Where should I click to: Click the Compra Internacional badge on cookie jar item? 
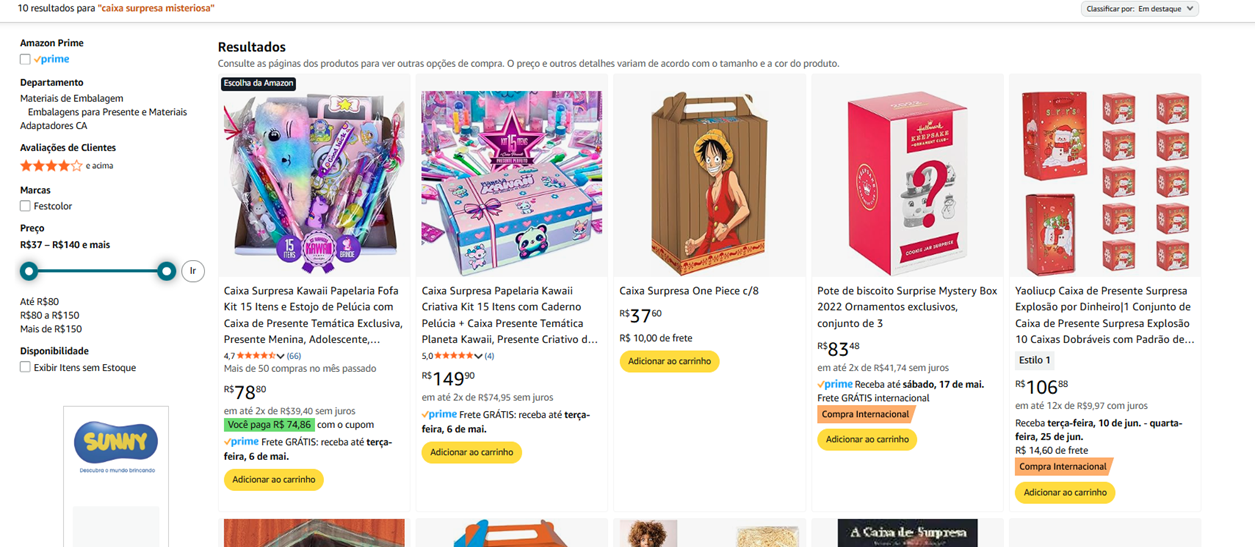point(865,414)
